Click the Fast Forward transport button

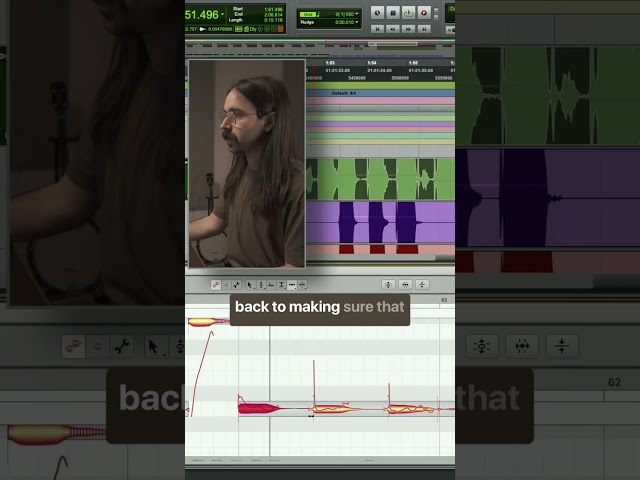408,29
